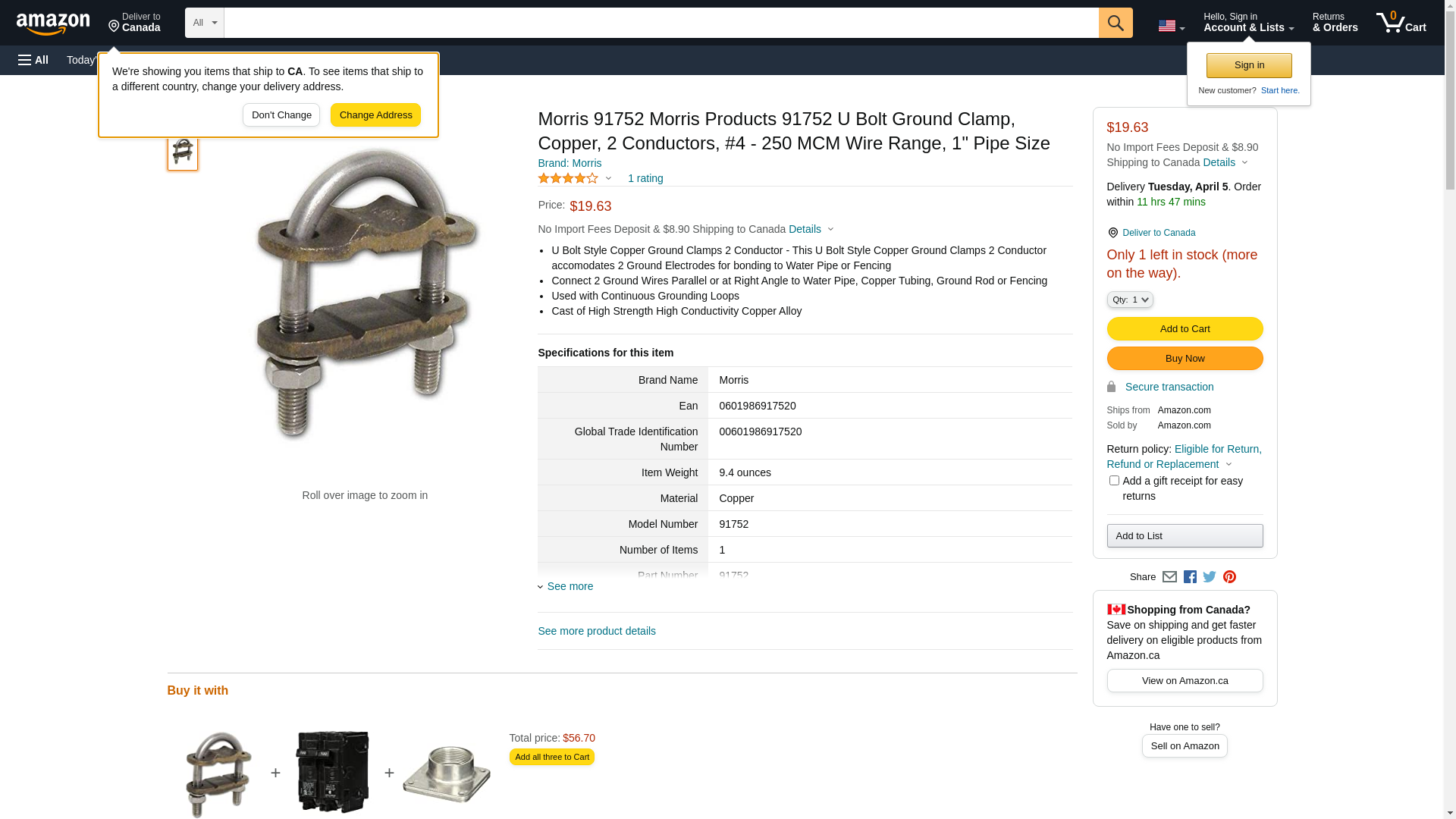Image resolution: width=1456 pixels, height=819 pixels.
Task: Click the Add to Cart button
Action: pyautogui.click(x=1185, y=329)
